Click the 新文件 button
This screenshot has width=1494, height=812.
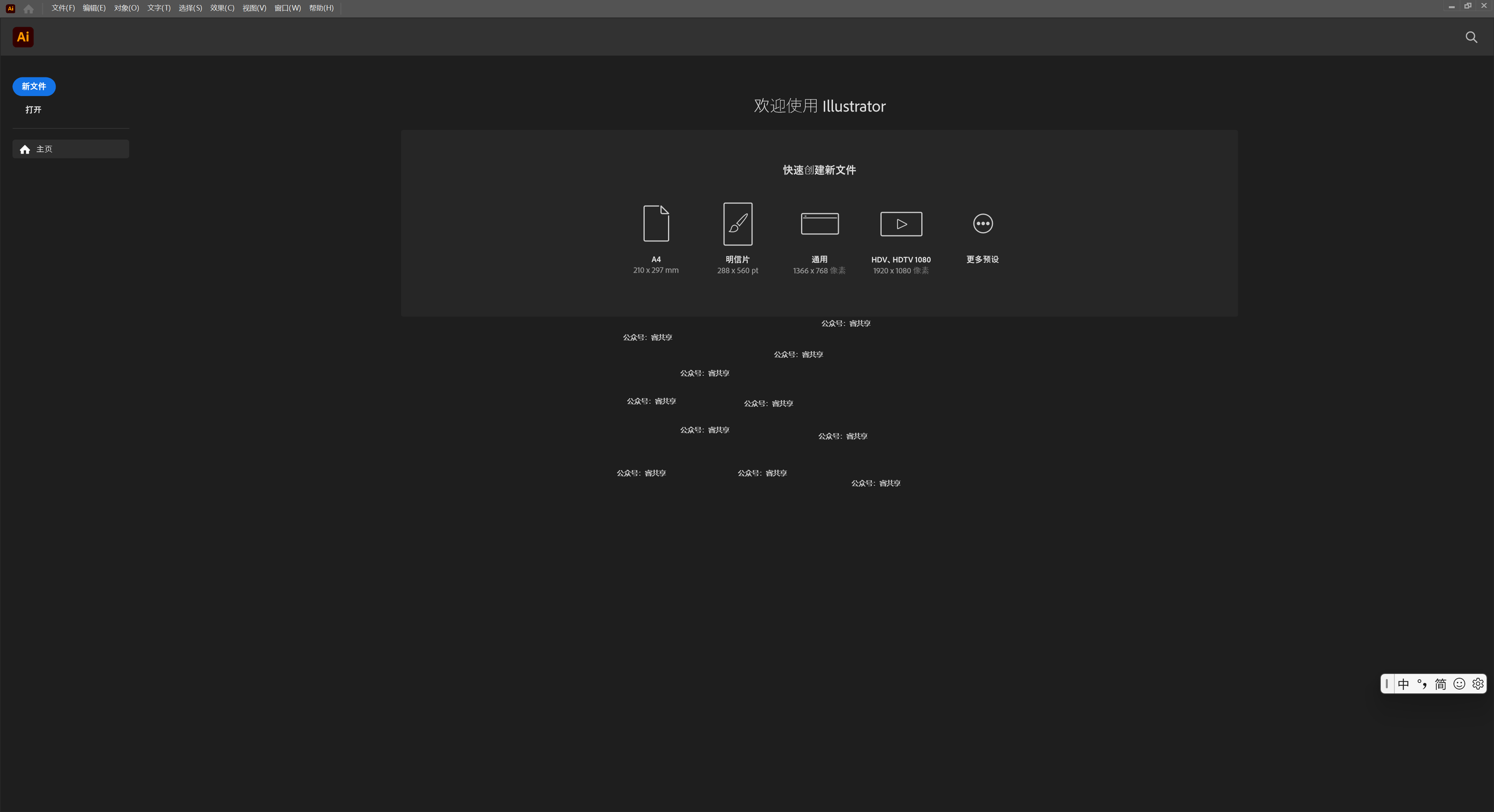[x=33, y=86]
